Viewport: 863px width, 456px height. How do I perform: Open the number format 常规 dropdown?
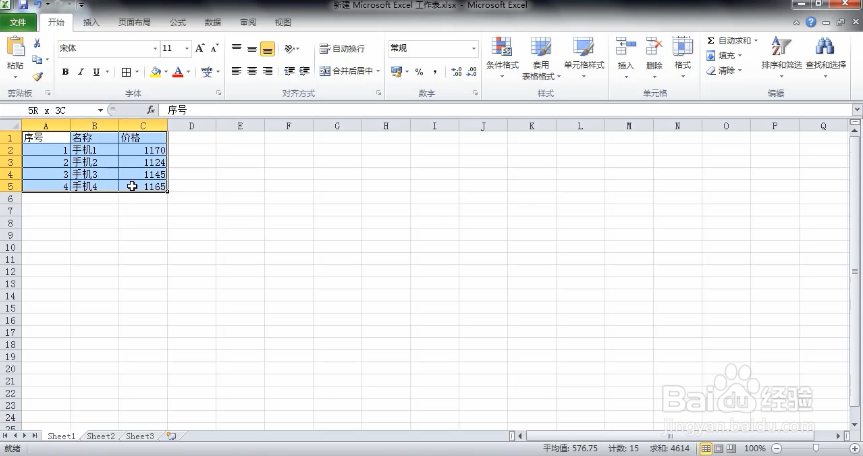pos(473,48)
